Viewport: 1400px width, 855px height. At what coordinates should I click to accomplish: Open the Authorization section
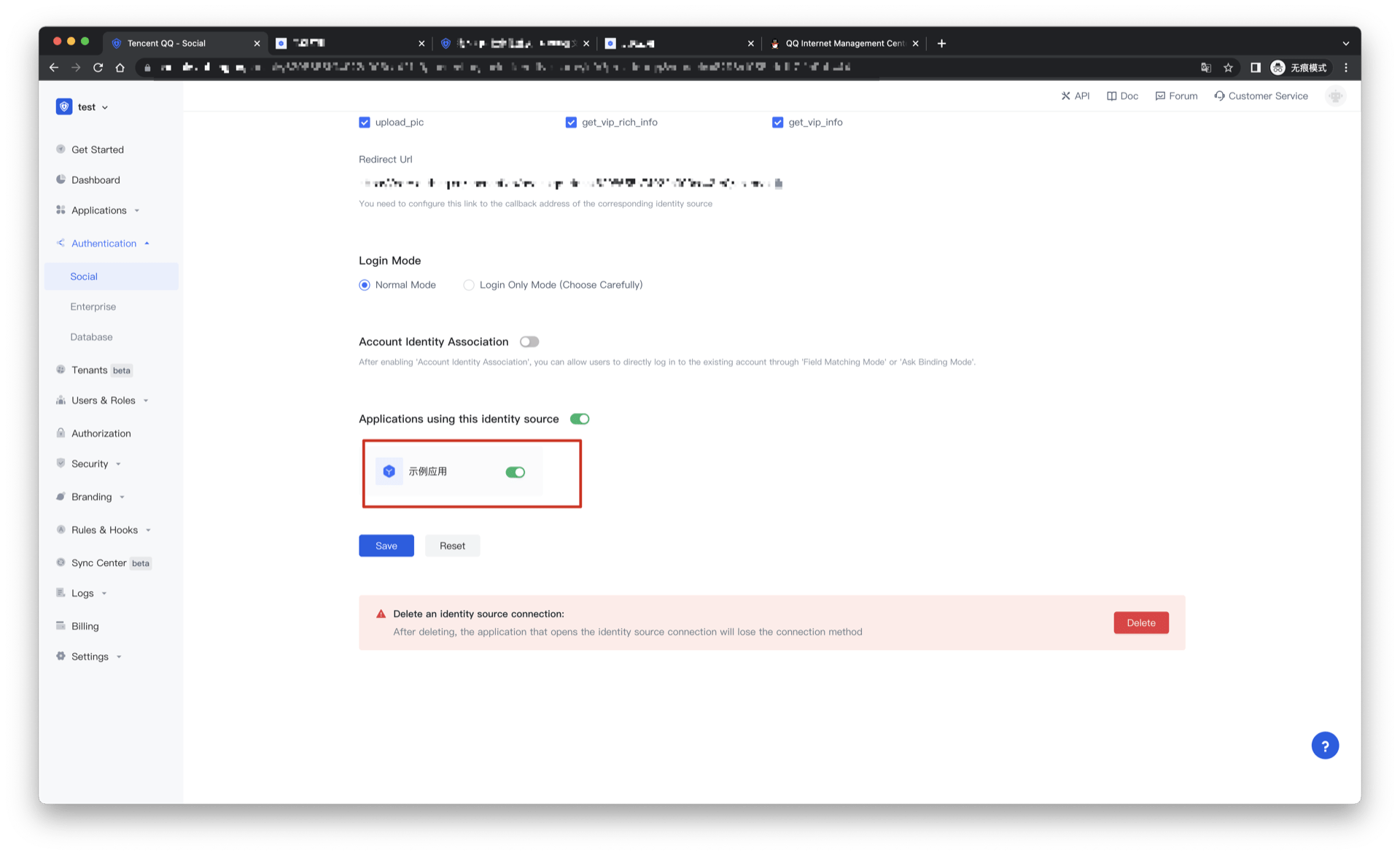click(x=100, y=433)
